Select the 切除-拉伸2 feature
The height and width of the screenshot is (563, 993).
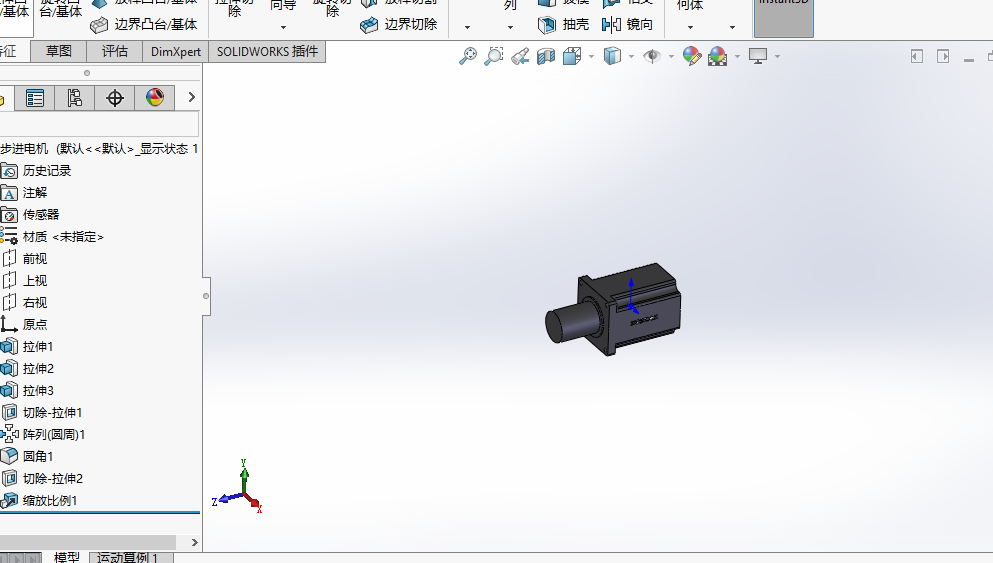(x=42, y=478)
